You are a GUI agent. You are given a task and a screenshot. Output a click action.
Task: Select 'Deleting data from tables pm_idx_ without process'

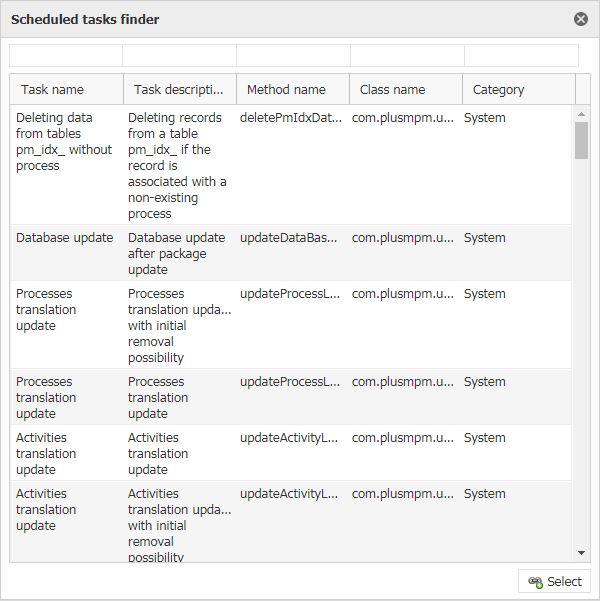point(64,141)
